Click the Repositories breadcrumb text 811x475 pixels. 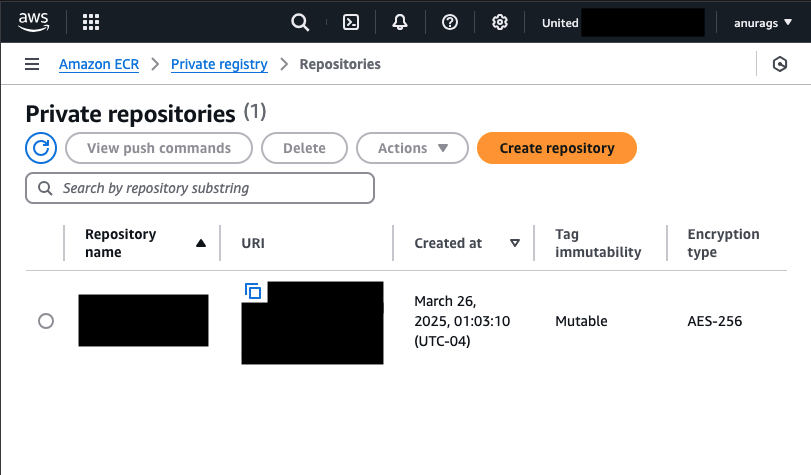click(340, 64)
